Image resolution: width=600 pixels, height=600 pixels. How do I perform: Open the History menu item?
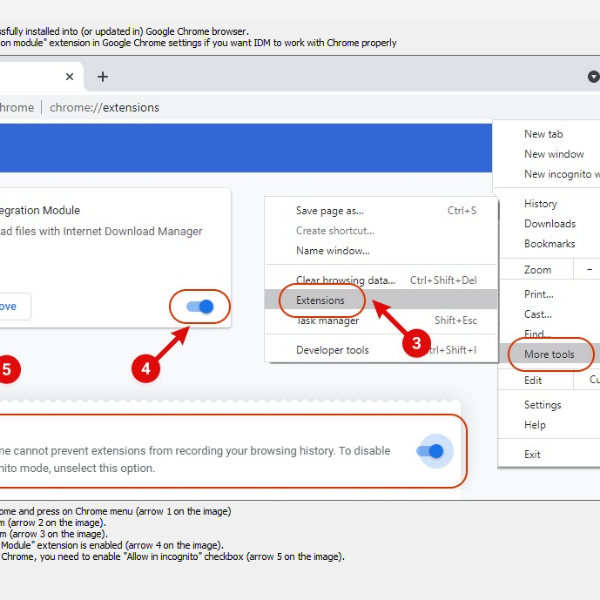(541, 204)
